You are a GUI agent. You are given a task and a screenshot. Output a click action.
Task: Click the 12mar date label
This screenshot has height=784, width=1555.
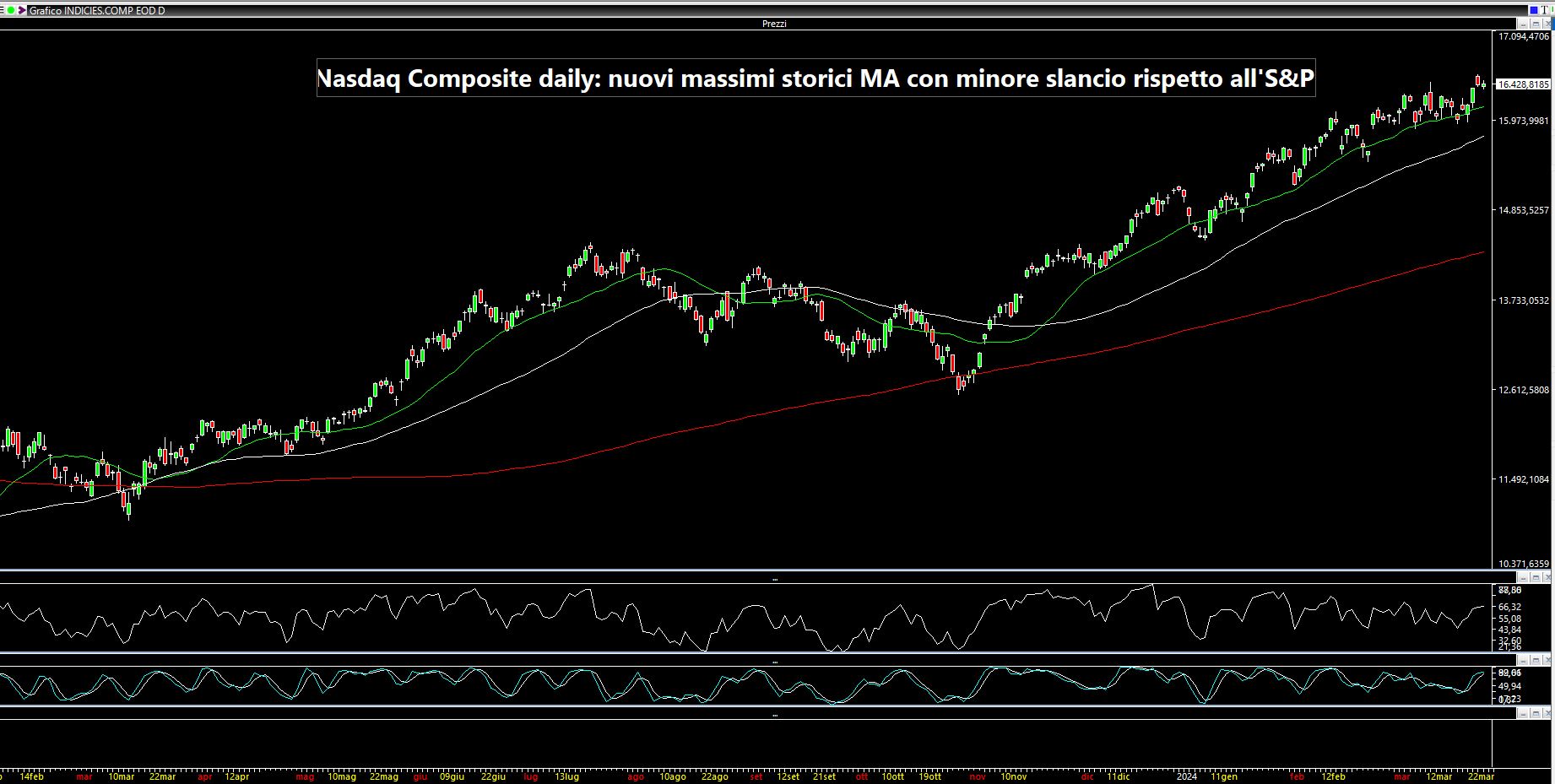coord(1439,776)
